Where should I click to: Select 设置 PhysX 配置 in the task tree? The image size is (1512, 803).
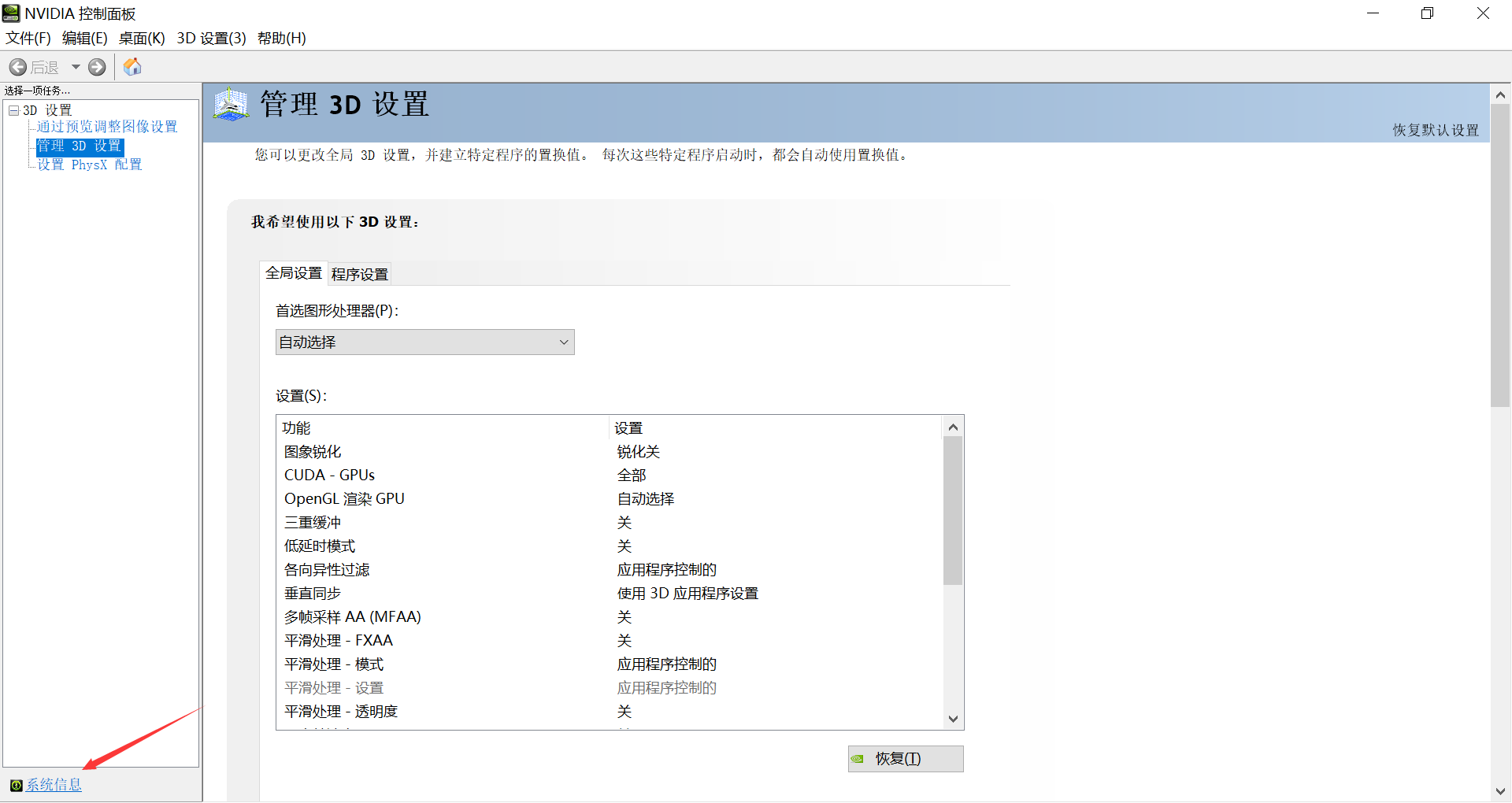click(x=90, y=165)
